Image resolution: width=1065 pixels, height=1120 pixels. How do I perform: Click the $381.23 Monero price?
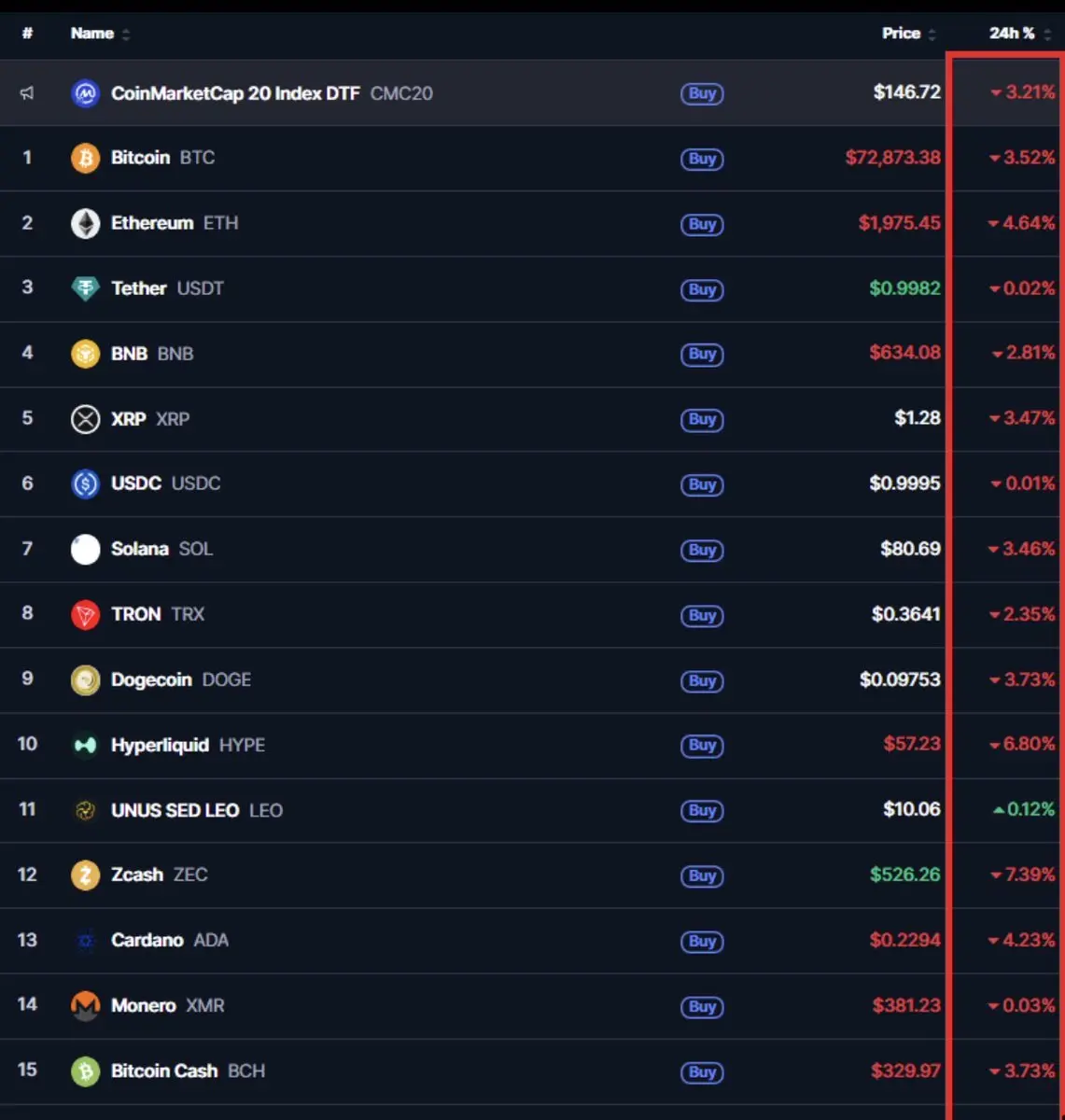(x=906, y=1005)
